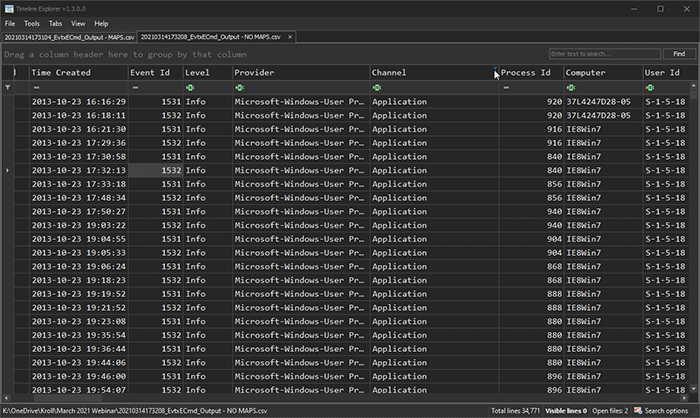Click the Find button
This screenshot has height=418, width=700.
click(x=679, y=54)
